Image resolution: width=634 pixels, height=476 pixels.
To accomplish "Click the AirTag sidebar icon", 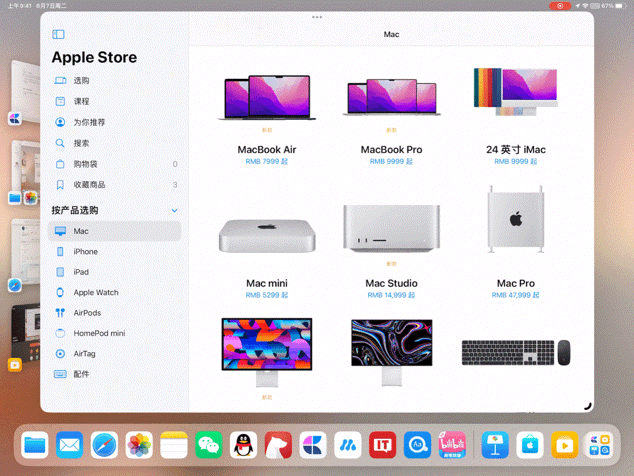I will (x=60, y=353).
